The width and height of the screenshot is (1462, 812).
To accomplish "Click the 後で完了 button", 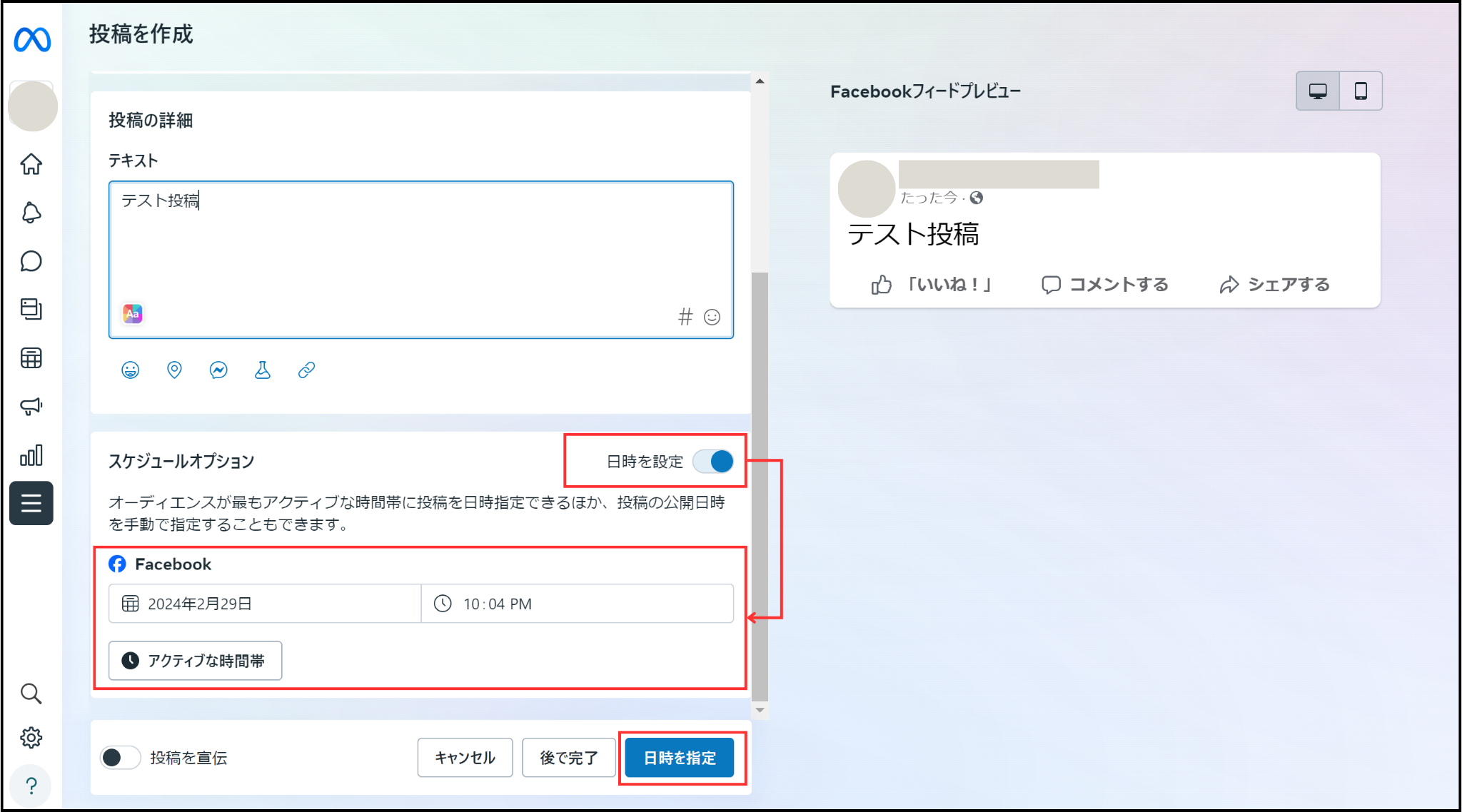I will point(569,758).
